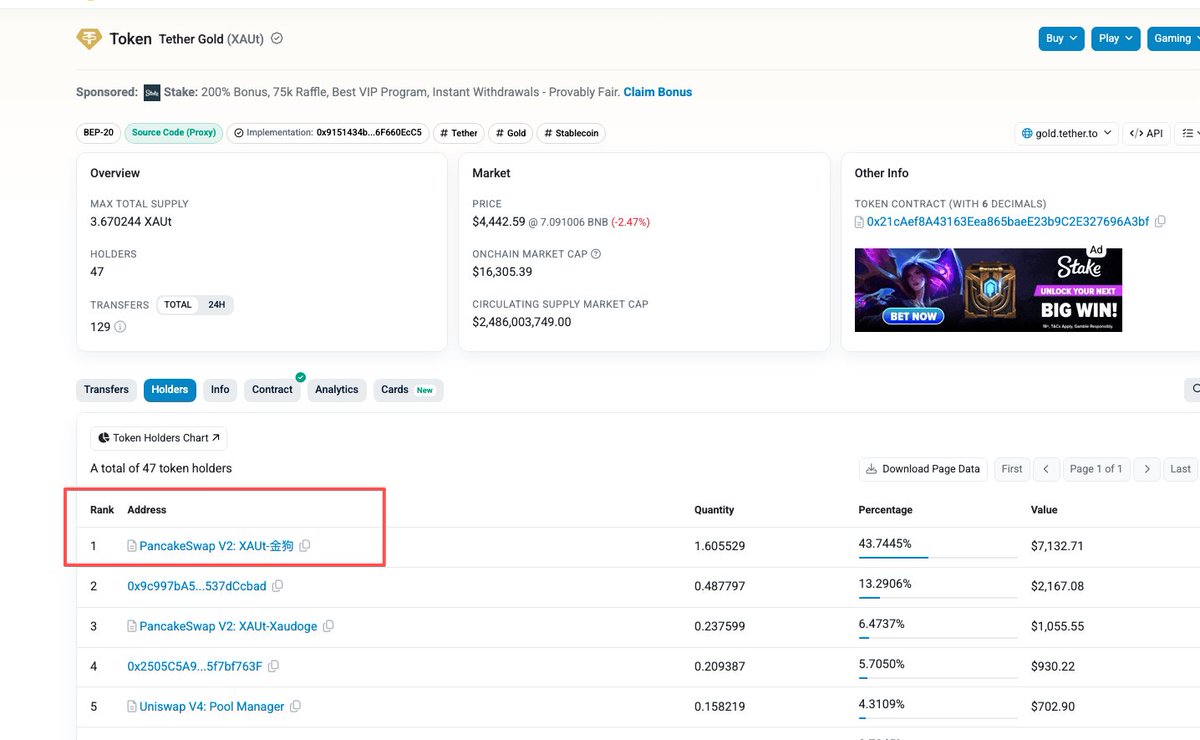1200x740 pixels.
Task: Open Uniswap V4: Pool Manager holder link
Action: click(x=212, y=706)
